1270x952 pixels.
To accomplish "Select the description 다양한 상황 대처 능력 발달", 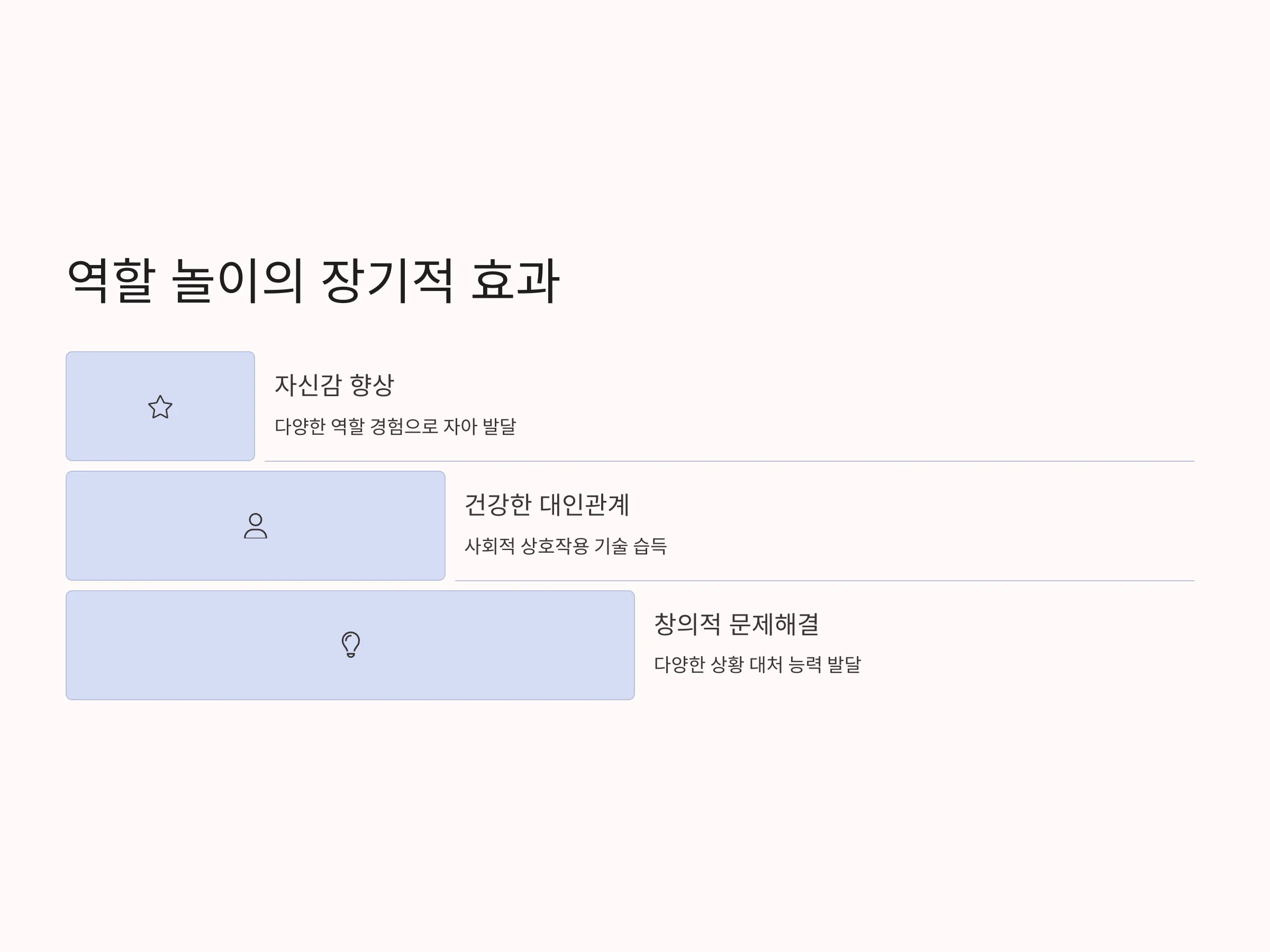I will point(757,664).
